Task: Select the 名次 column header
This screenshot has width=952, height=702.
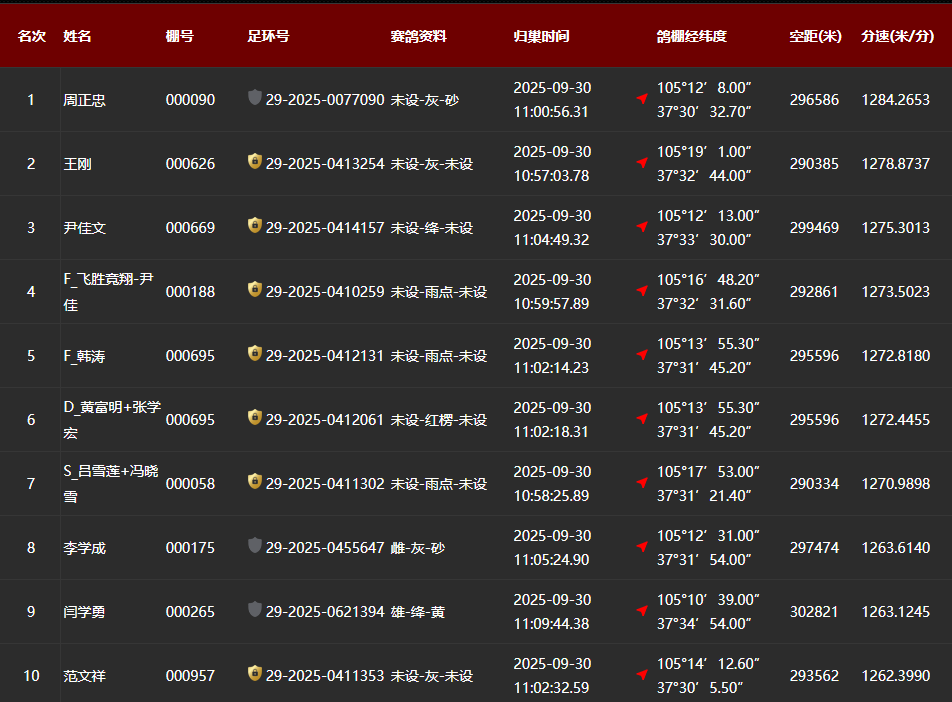Action: 31,36
